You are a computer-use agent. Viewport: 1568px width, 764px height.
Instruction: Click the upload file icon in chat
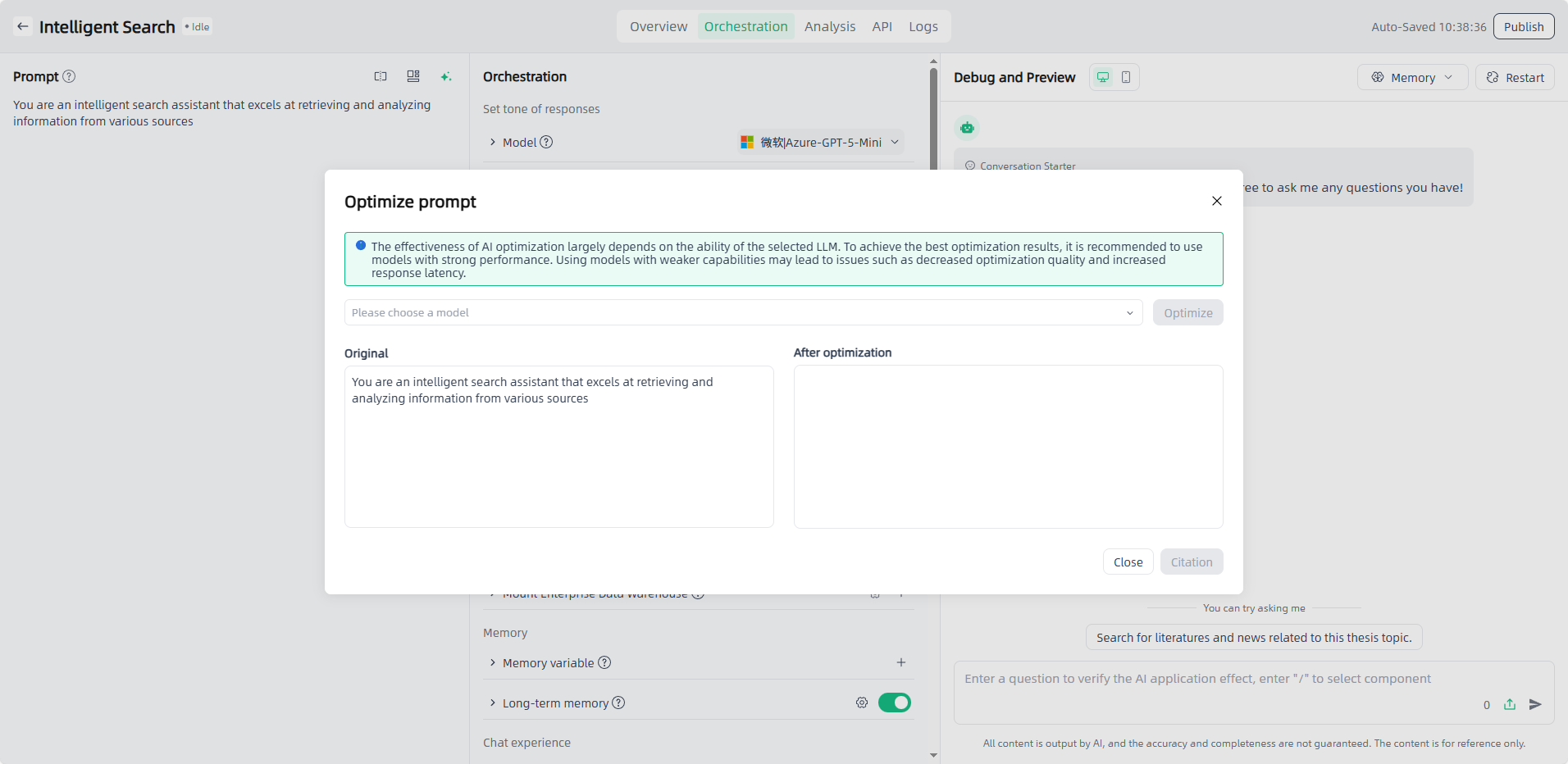1510,704
